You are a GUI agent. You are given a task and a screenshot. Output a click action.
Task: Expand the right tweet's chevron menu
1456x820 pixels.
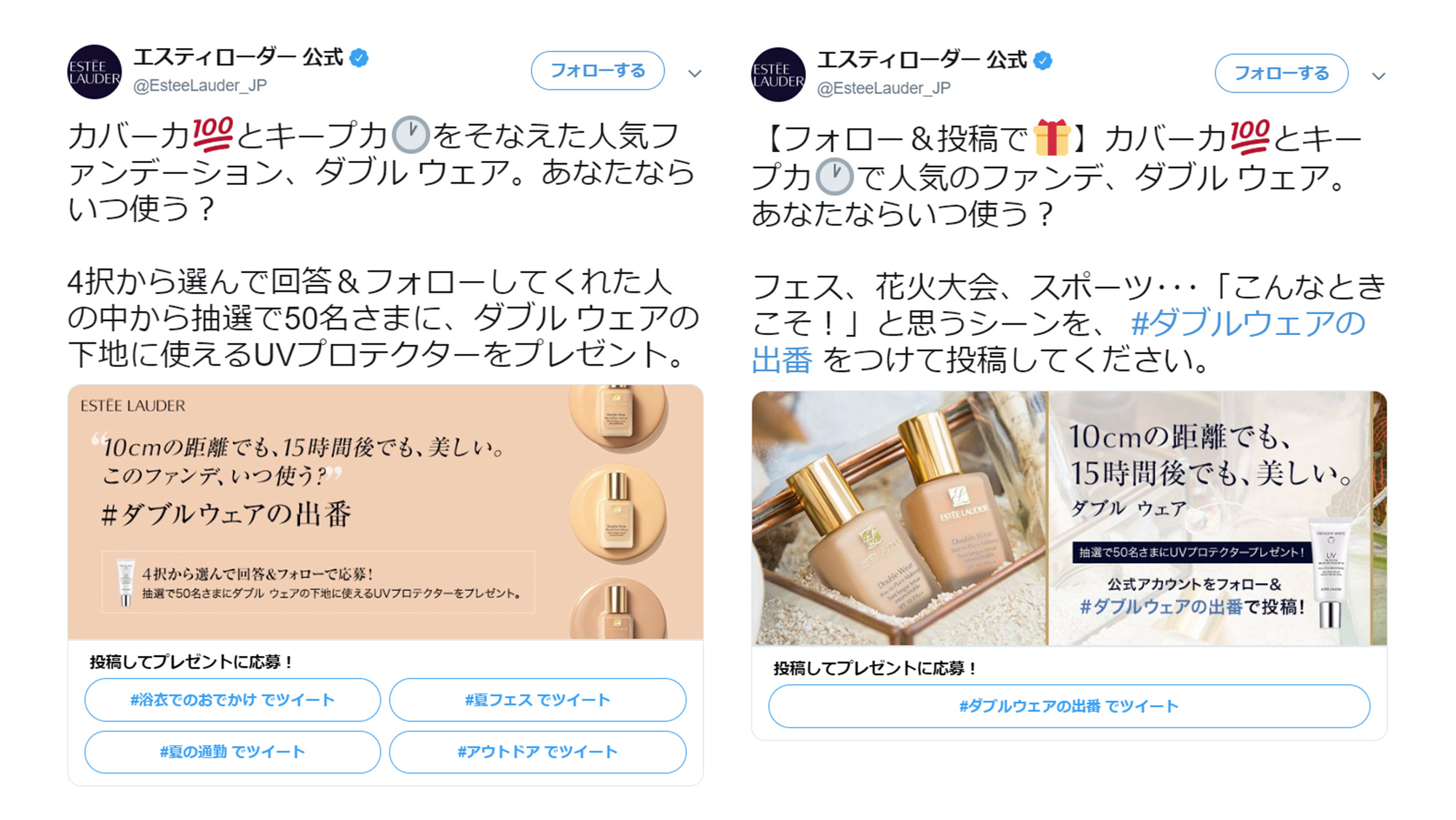point(1378,76)
